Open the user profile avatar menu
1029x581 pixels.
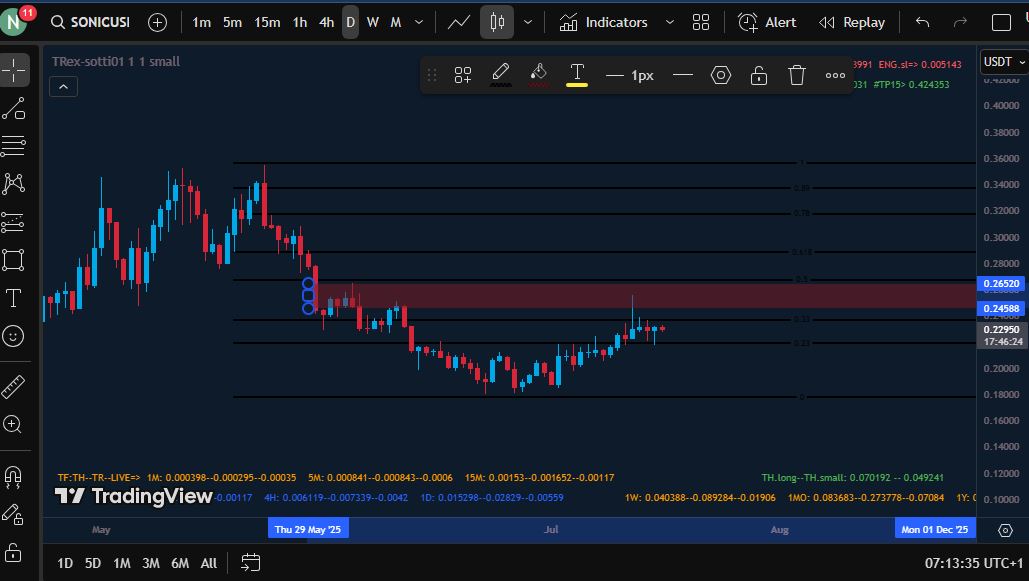[14, 22]
